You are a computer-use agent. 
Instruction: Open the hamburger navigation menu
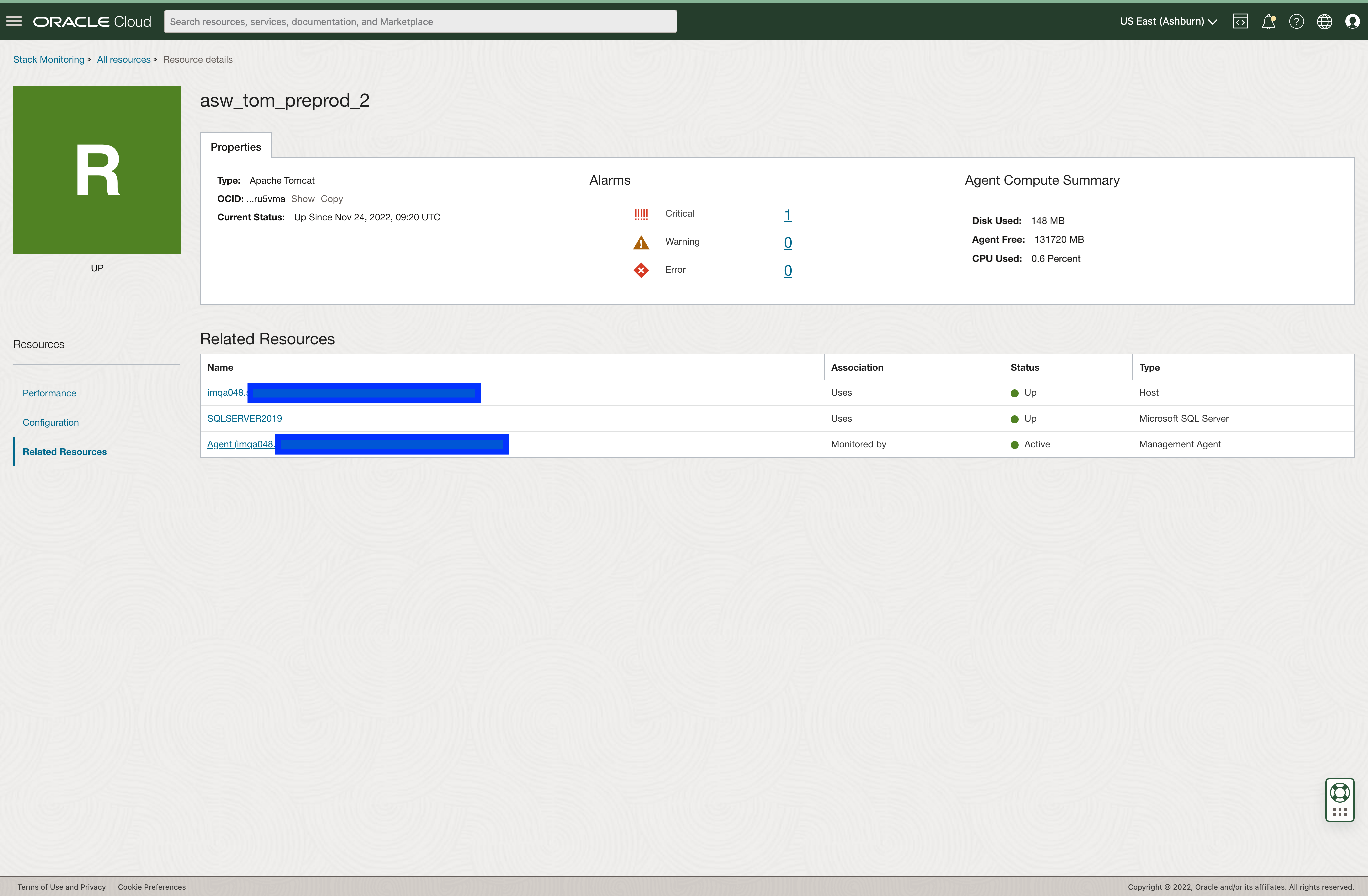14,21
